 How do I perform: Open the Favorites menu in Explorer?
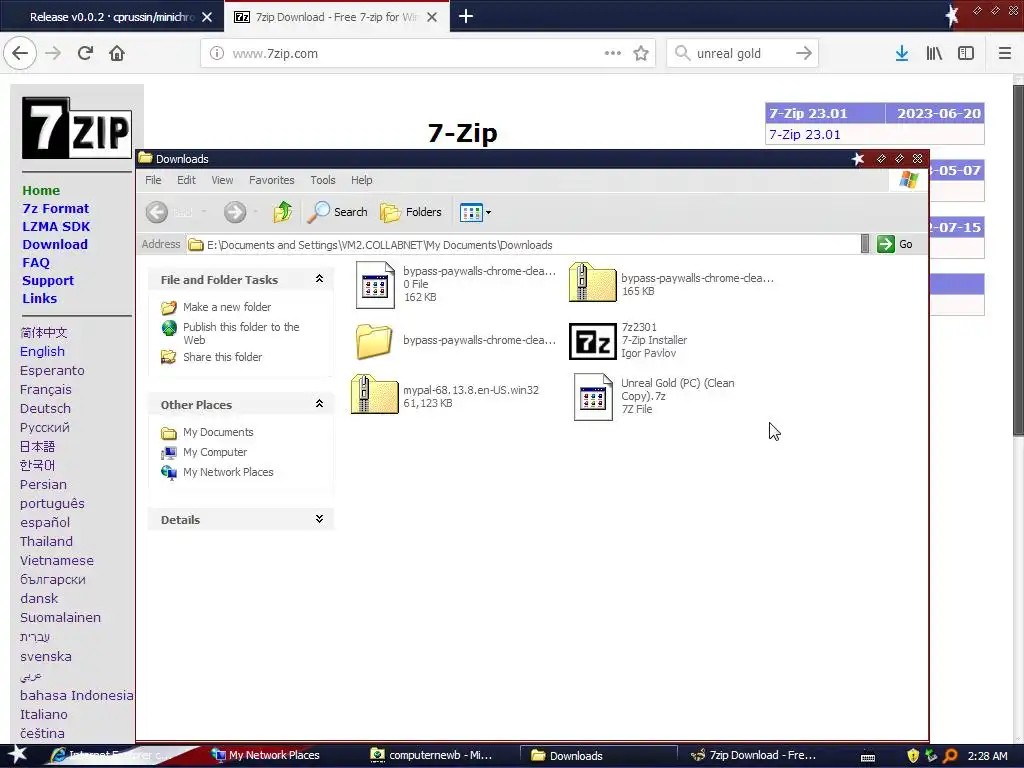click(272, 180)
